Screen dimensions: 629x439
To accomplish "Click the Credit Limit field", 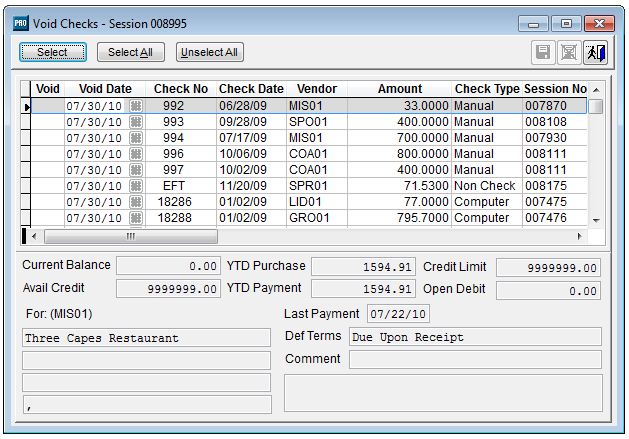I will point(548,268).
